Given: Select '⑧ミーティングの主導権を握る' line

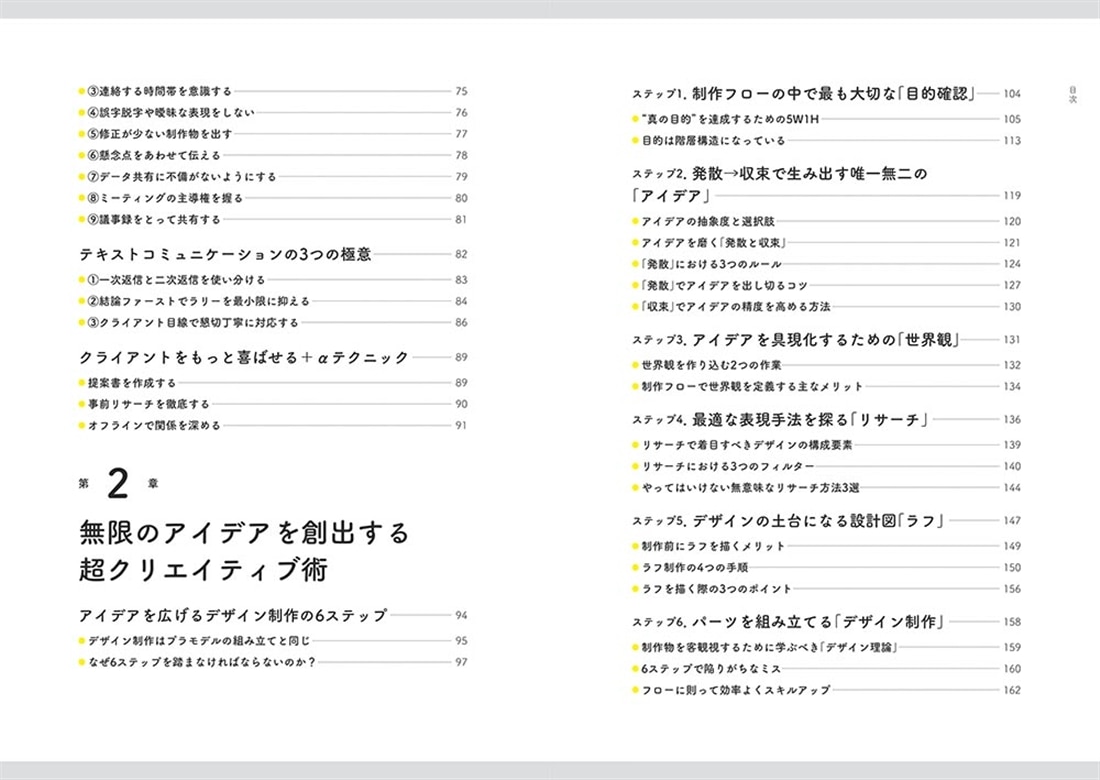Looking at the screenshot, I should click(165, 198).
